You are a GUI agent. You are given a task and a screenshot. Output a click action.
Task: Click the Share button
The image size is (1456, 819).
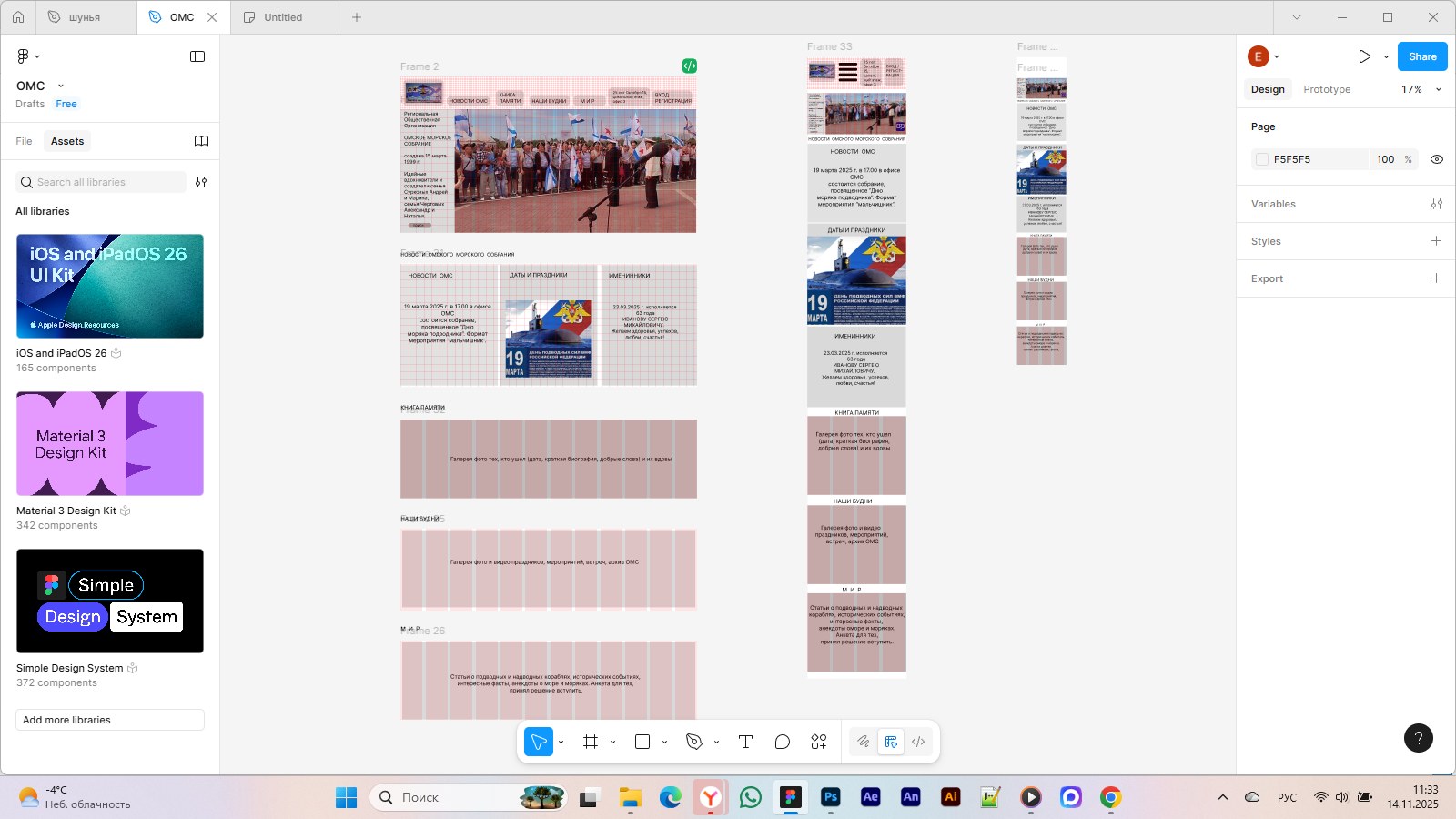[x=1421, y=56]
